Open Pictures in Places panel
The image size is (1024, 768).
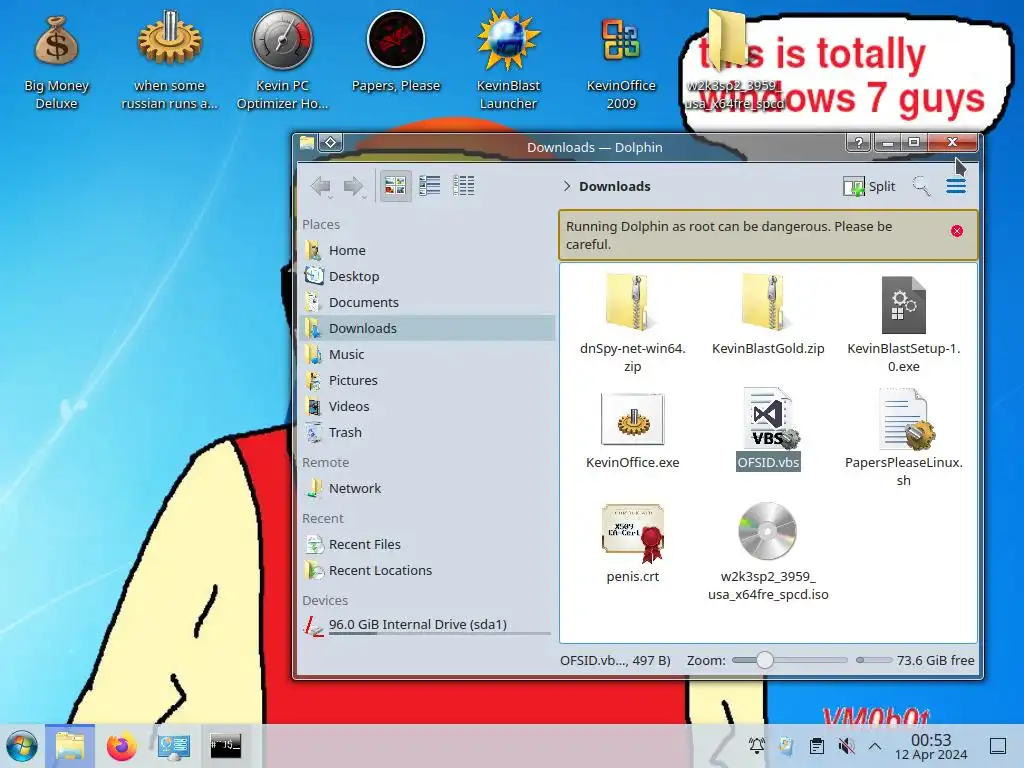click(x=429, y=380)
